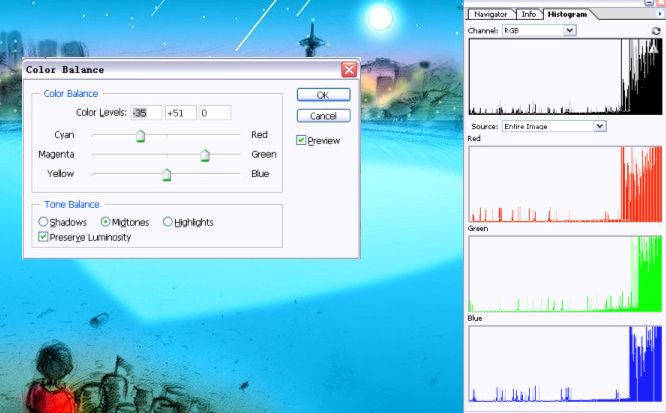Select the Shadows tone balance option
The image size is (666, 413).
point(43,222)
